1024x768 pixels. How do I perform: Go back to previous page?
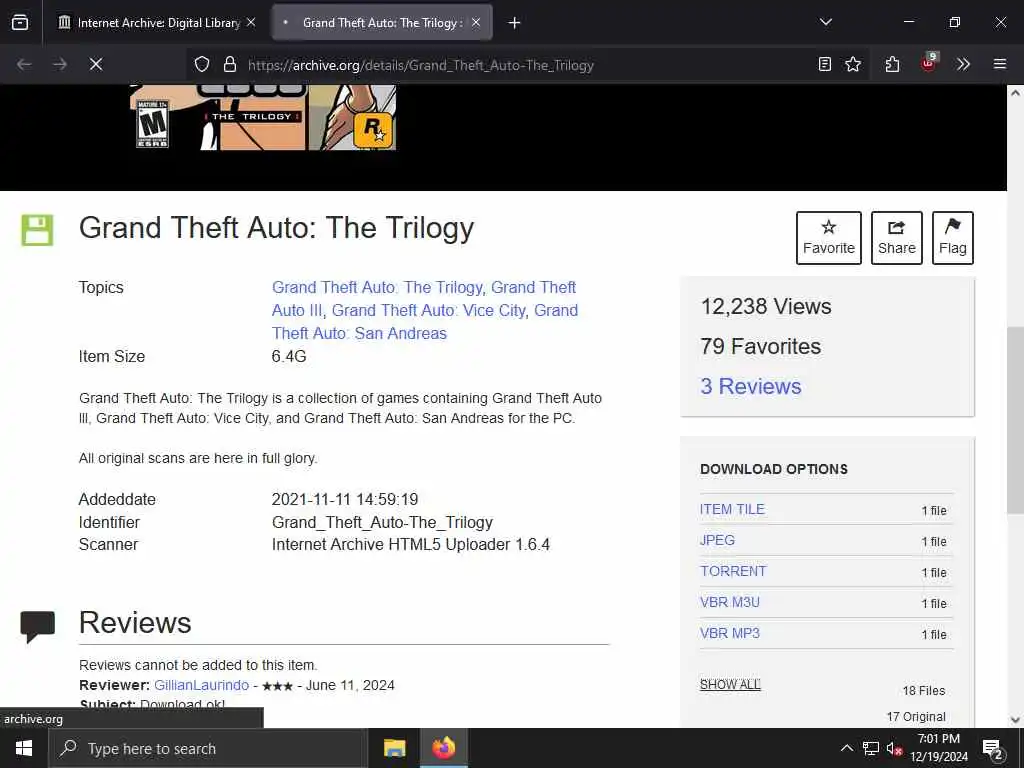24,64
